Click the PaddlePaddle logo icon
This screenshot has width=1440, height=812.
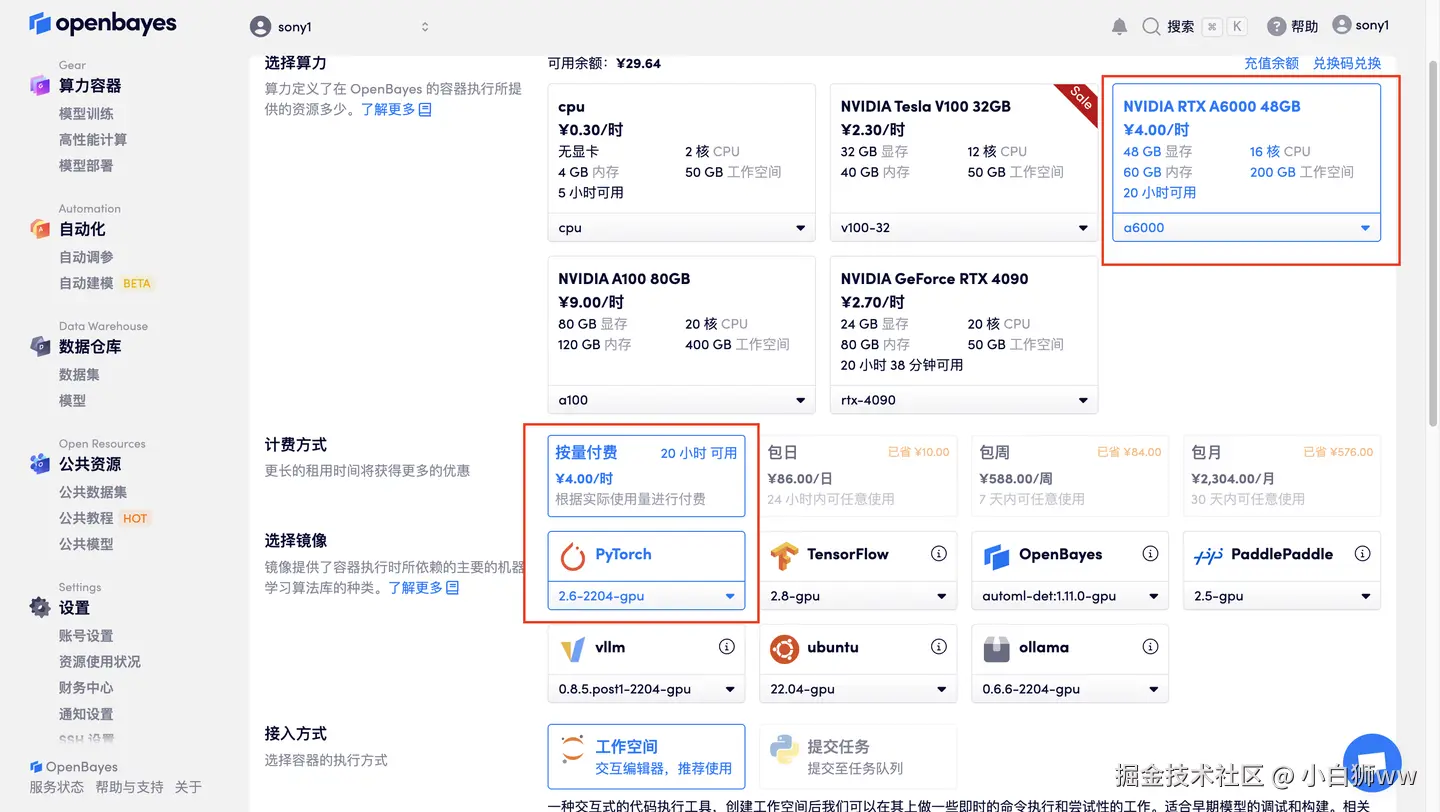(1208, 555)
